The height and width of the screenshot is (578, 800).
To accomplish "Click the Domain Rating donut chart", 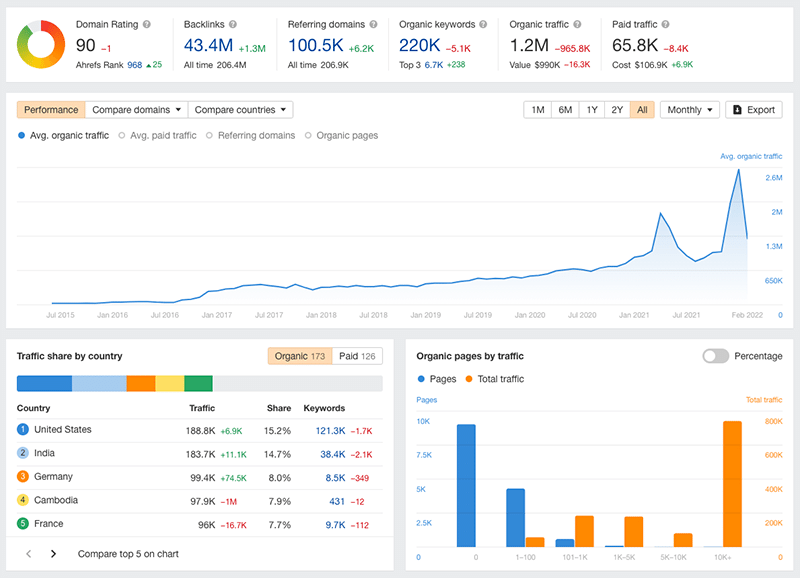I will pyautogui.click(x=41, y=44).
